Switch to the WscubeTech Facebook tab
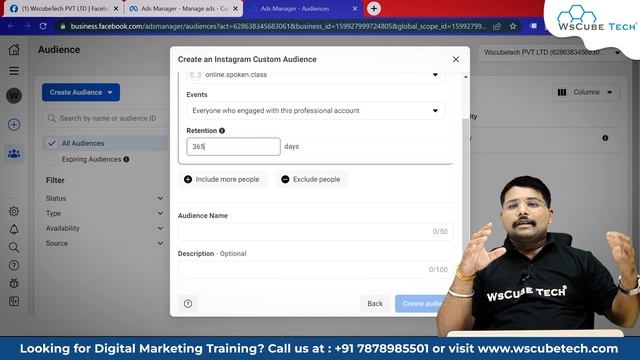 pos(63,9)
